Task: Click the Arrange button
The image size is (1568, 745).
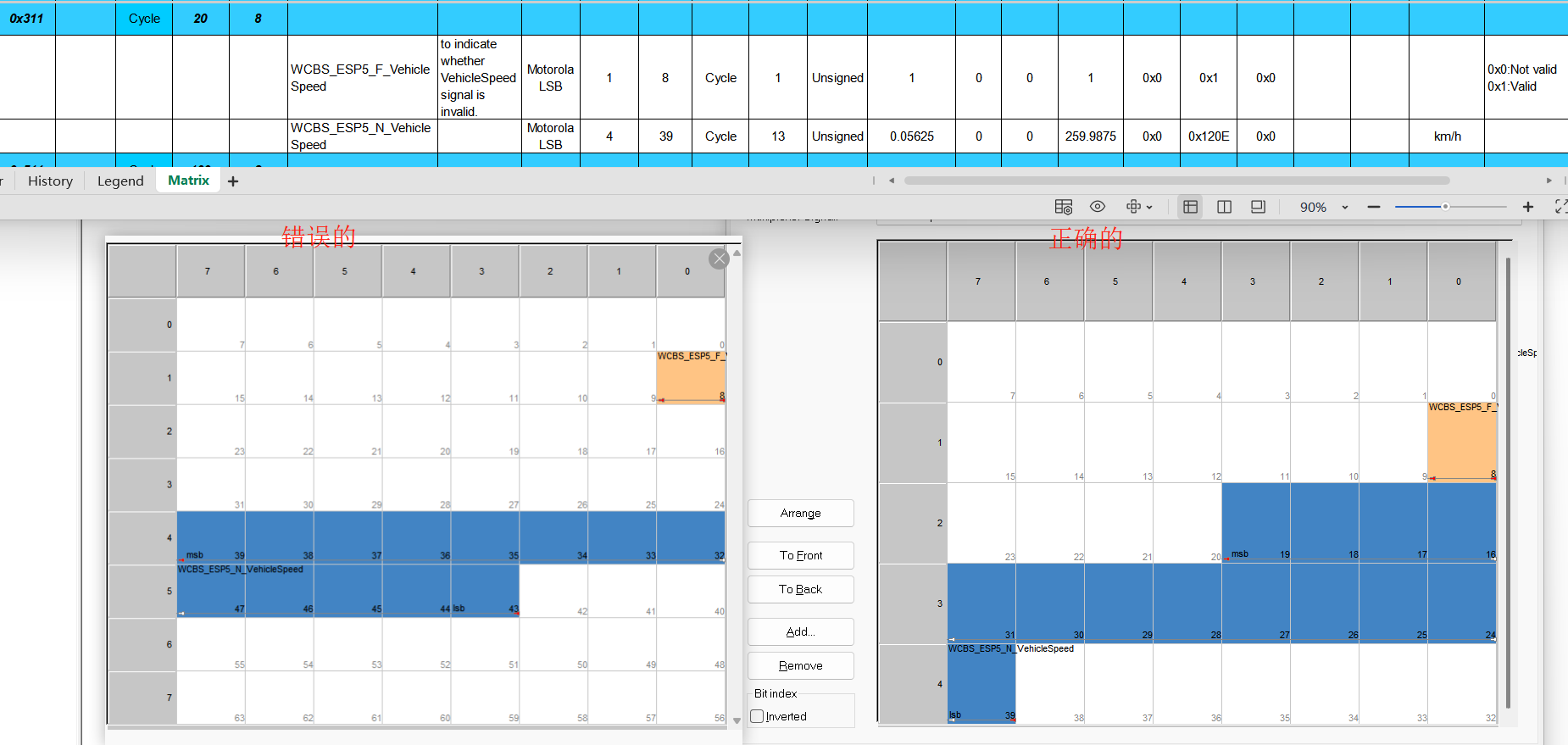Action: (x=801, y=514)
